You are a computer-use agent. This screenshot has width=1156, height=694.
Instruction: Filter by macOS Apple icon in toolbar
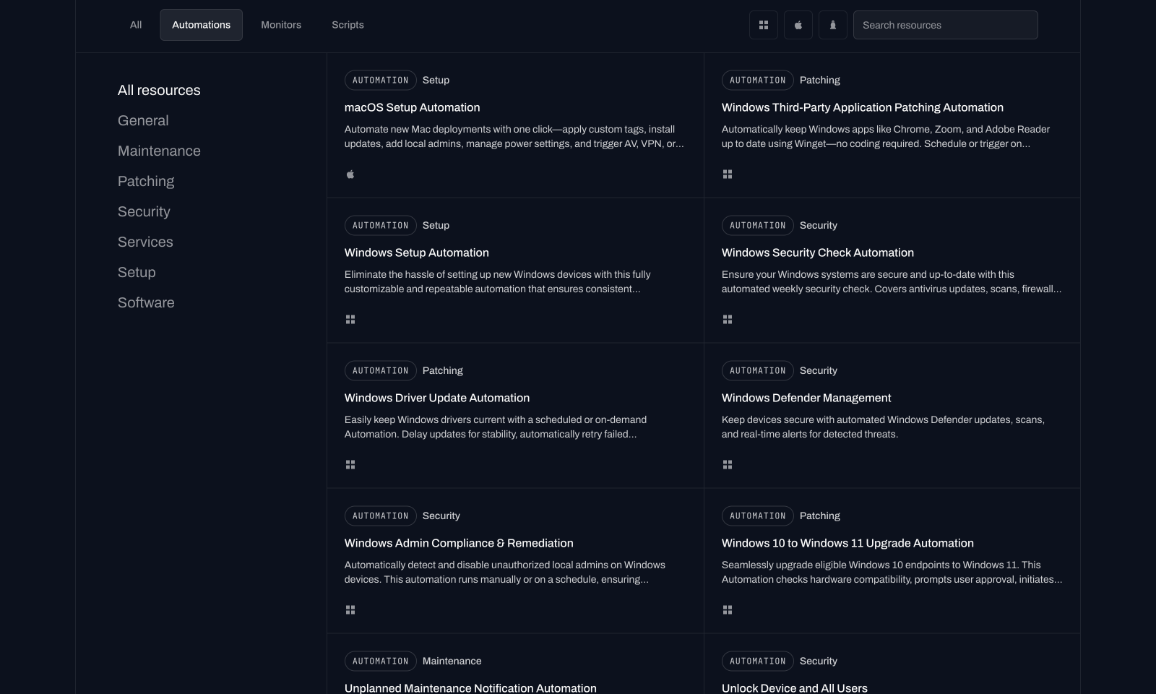pyautogui.click(x=798, y=25)
